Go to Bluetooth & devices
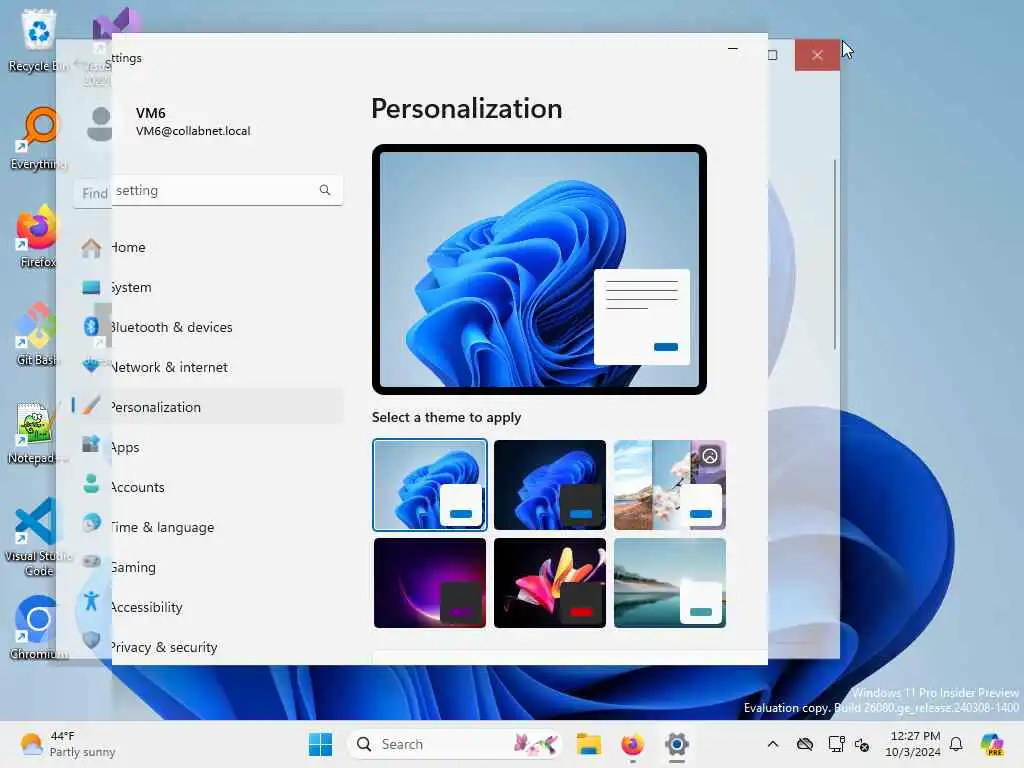 208,327
